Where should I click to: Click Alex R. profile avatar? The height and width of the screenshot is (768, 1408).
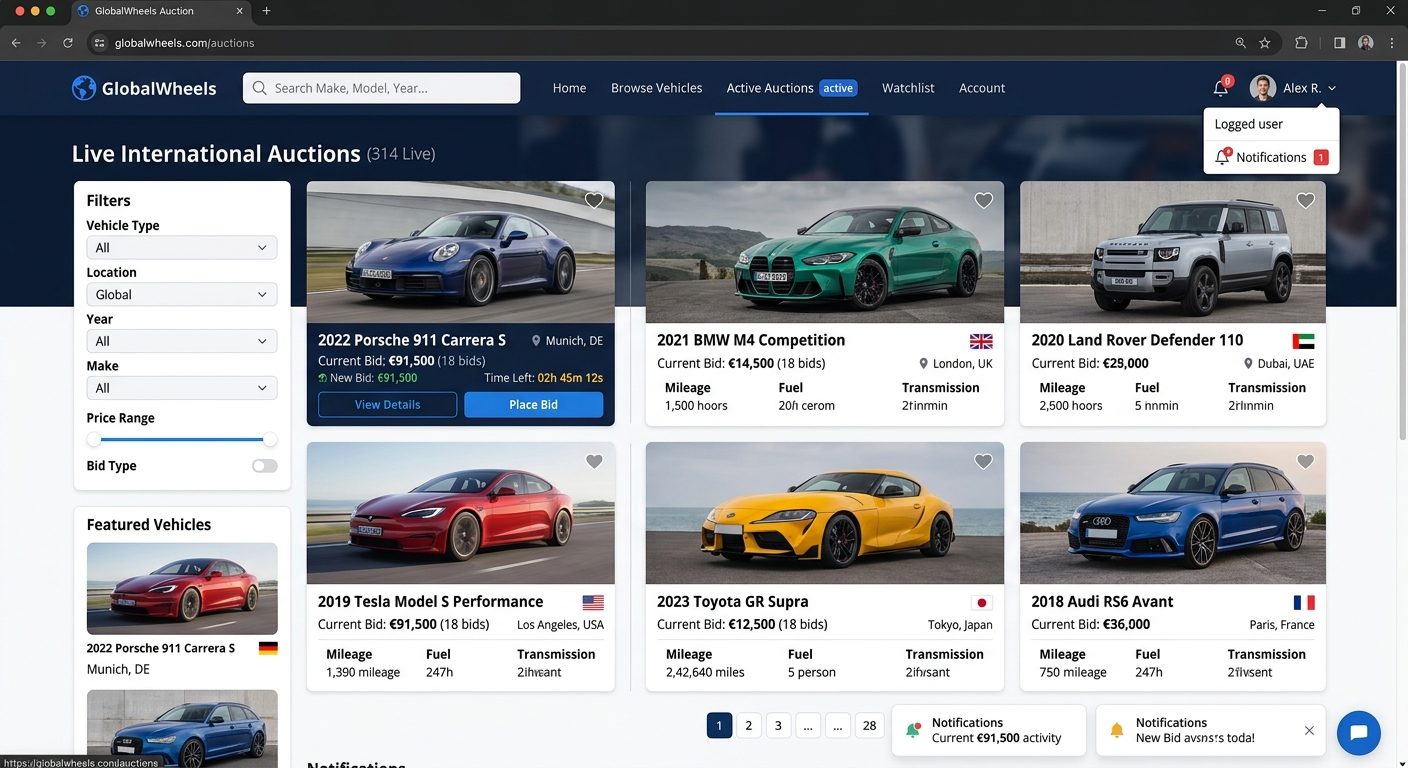click(x=1263, y=88)
